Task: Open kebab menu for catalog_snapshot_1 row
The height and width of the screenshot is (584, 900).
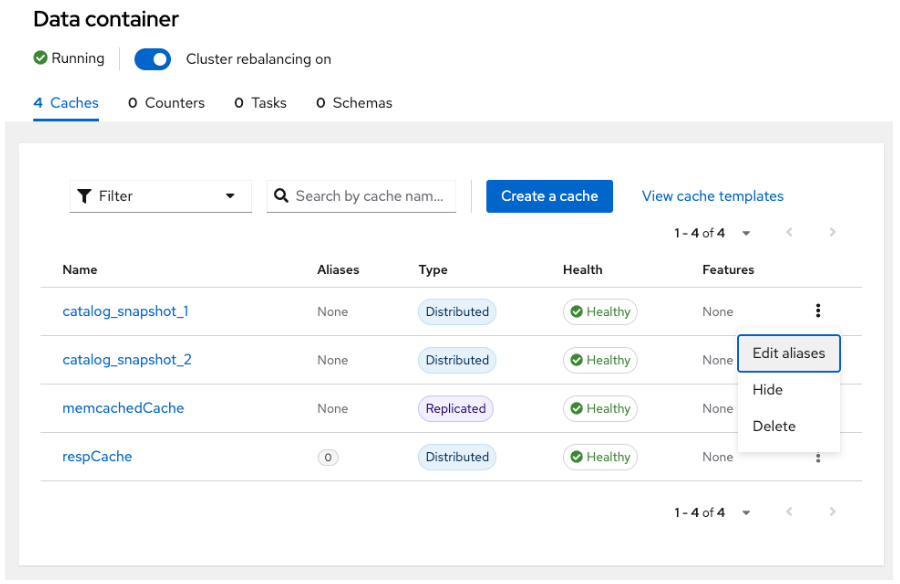Action: [818, 311]
